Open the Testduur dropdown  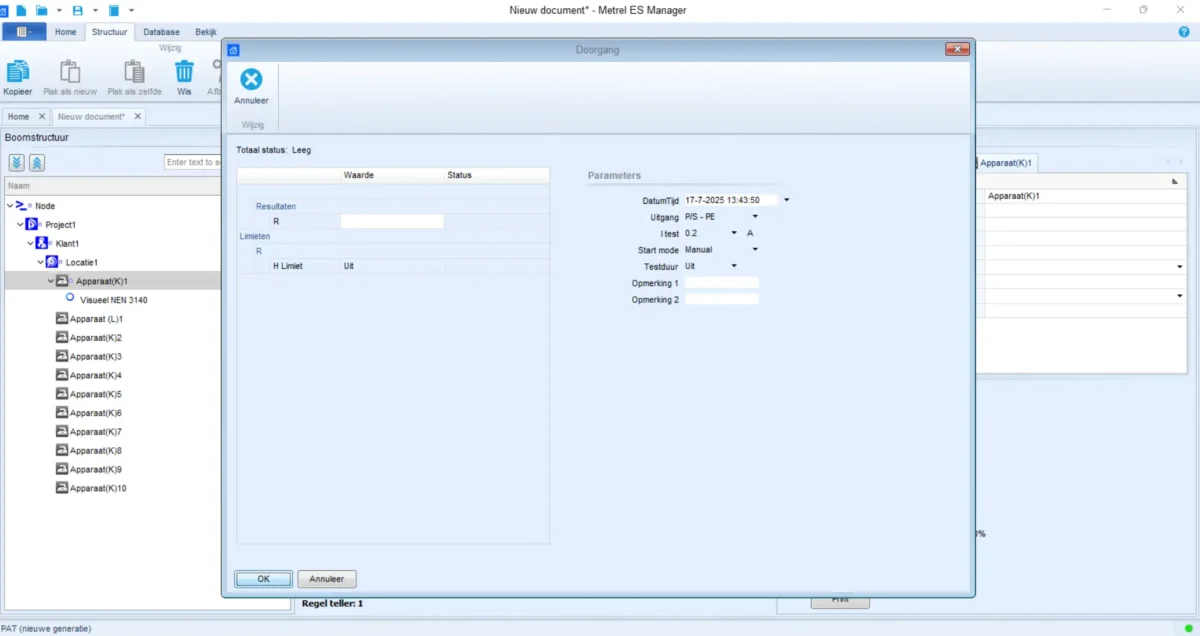coord(734,266)
